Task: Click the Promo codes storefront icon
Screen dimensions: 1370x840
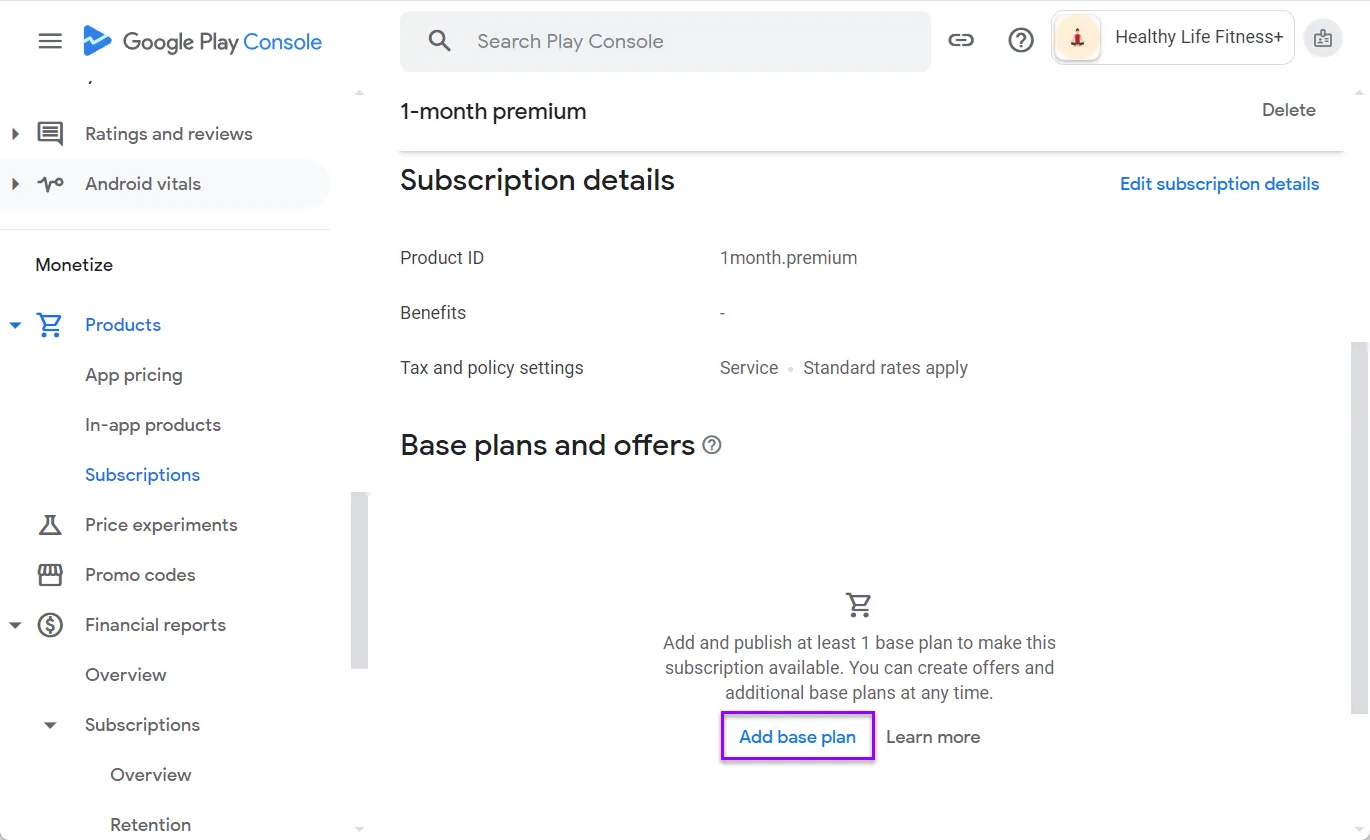Action: point(48,574)
